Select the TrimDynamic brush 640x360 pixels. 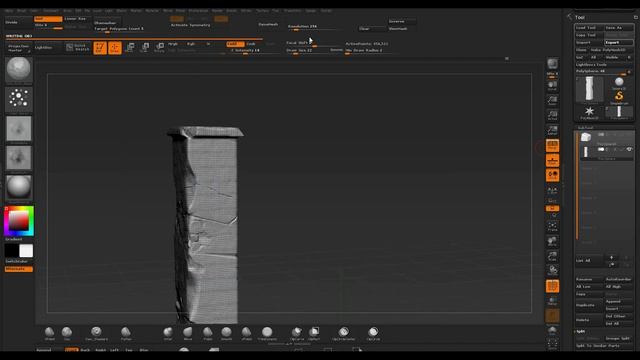point(267,333)
